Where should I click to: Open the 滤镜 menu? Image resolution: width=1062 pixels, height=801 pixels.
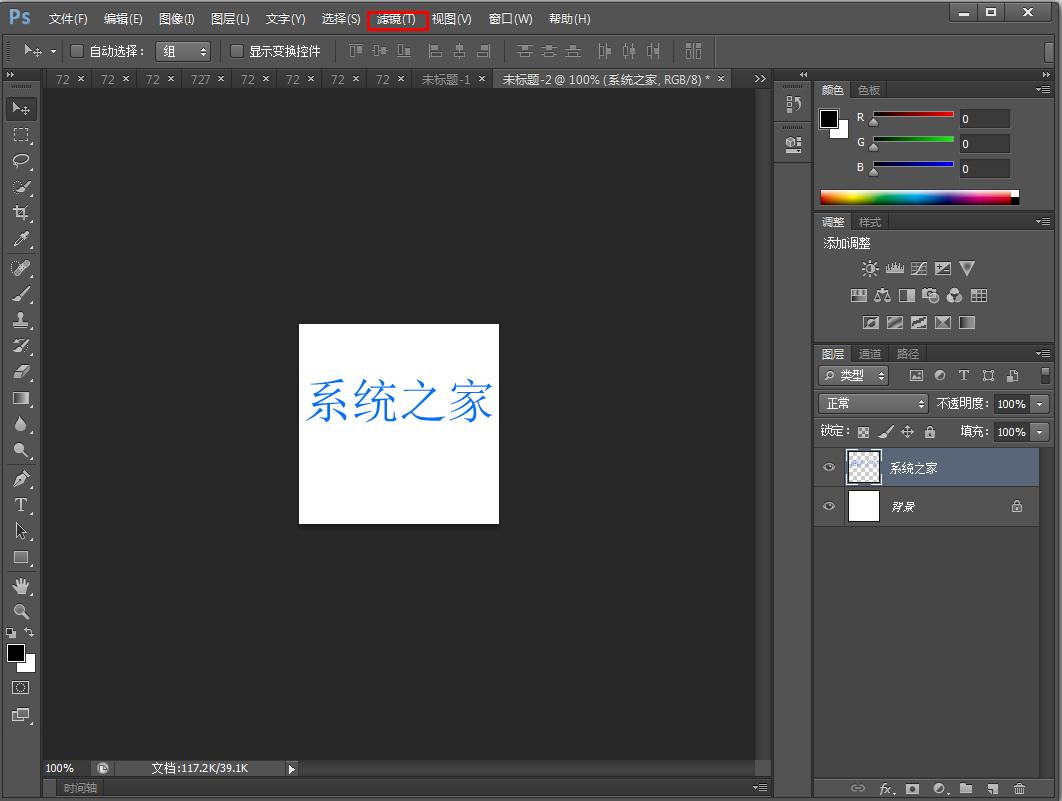[x=397, y=18]
